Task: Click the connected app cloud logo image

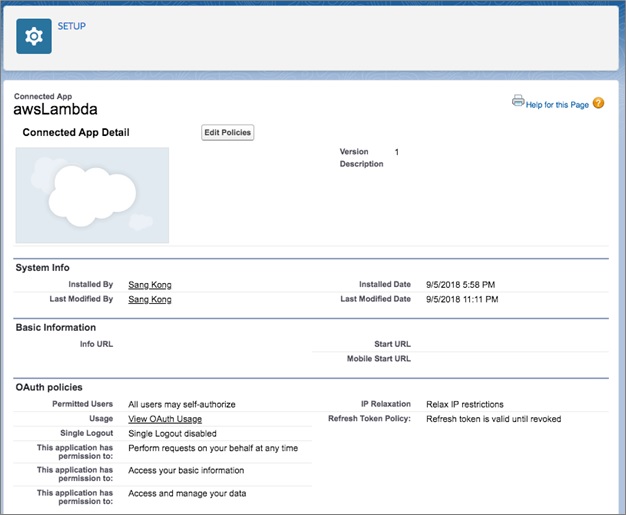Action: pyautogui.click(x=92, y=195)
